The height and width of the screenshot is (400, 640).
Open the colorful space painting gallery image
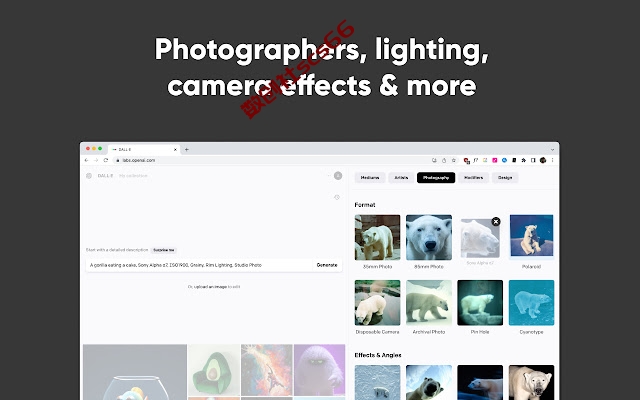[267, 370]
